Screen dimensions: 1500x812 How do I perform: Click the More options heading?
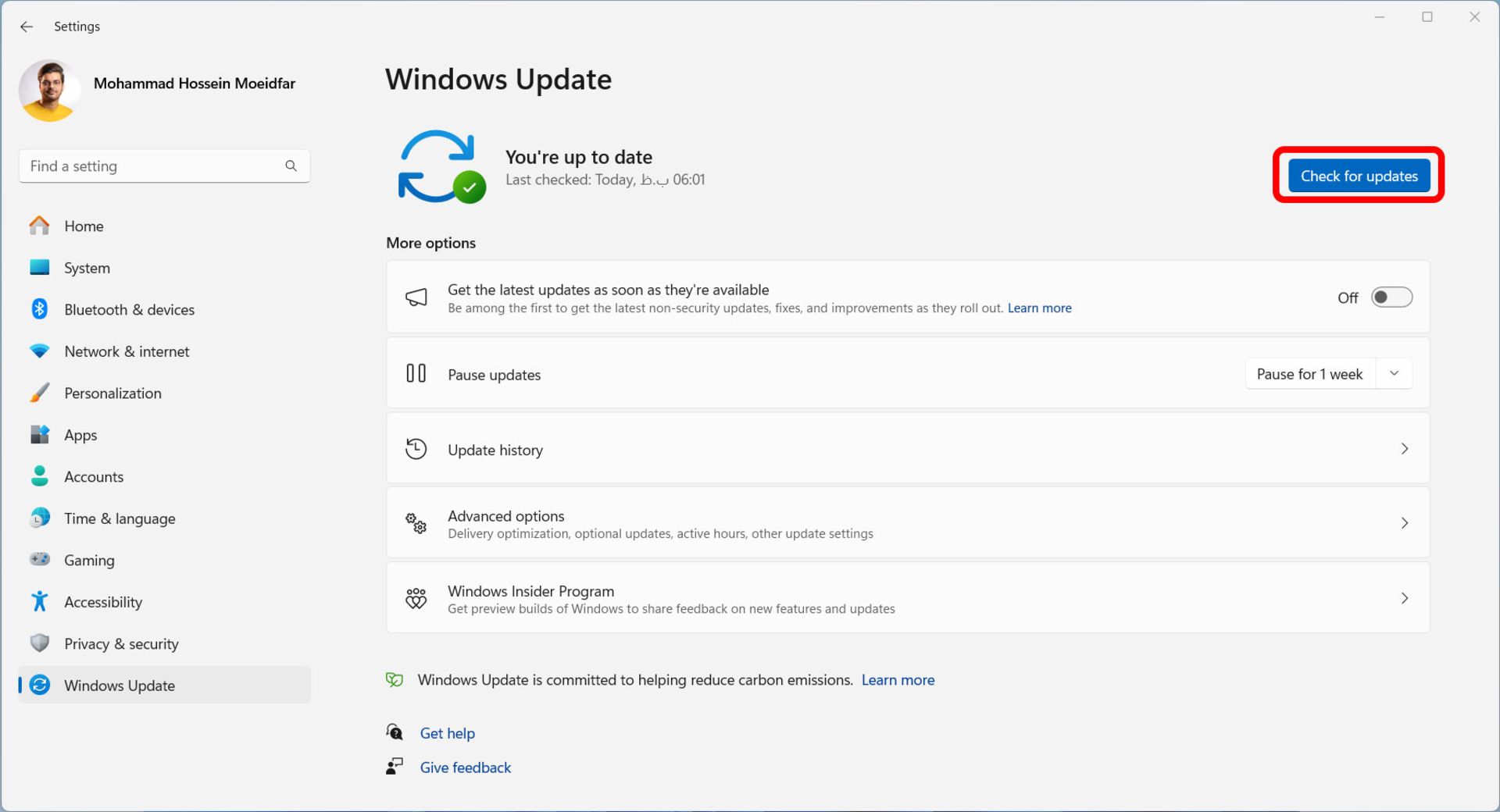430,243
